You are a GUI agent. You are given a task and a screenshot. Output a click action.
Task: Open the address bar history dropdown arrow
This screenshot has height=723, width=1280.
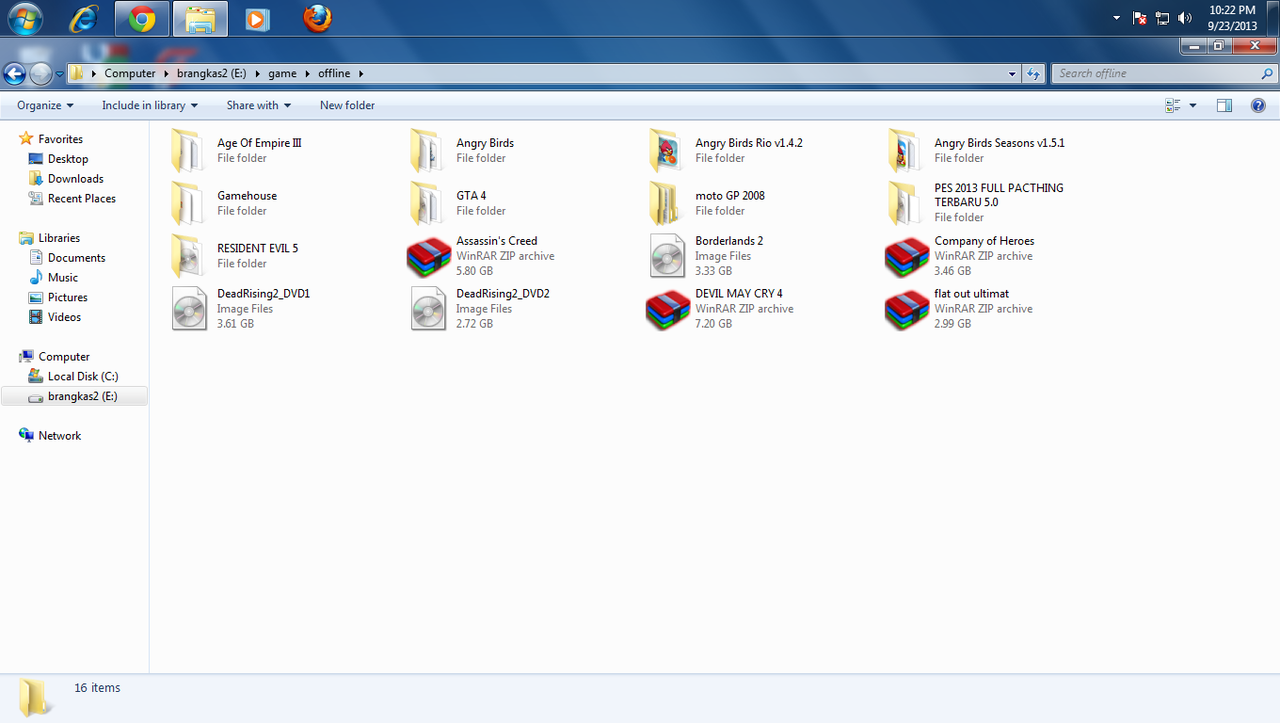(1012, 73)
